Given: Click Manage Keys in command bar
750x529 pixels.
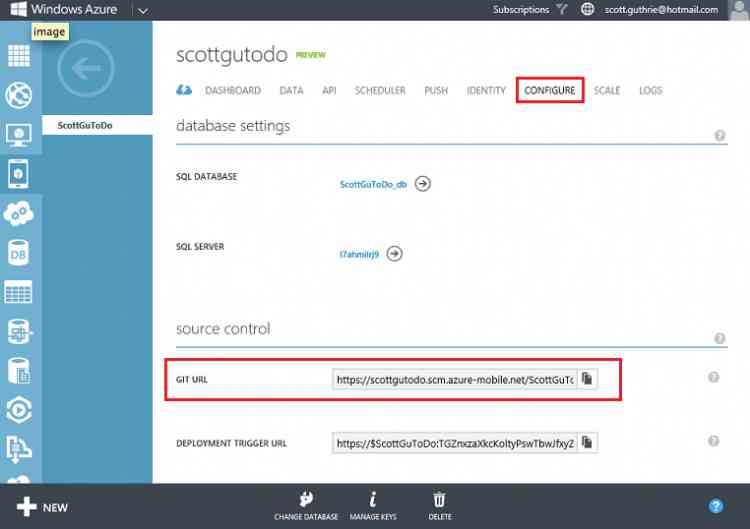Looking at the screenshot, I should click(373, 506).
